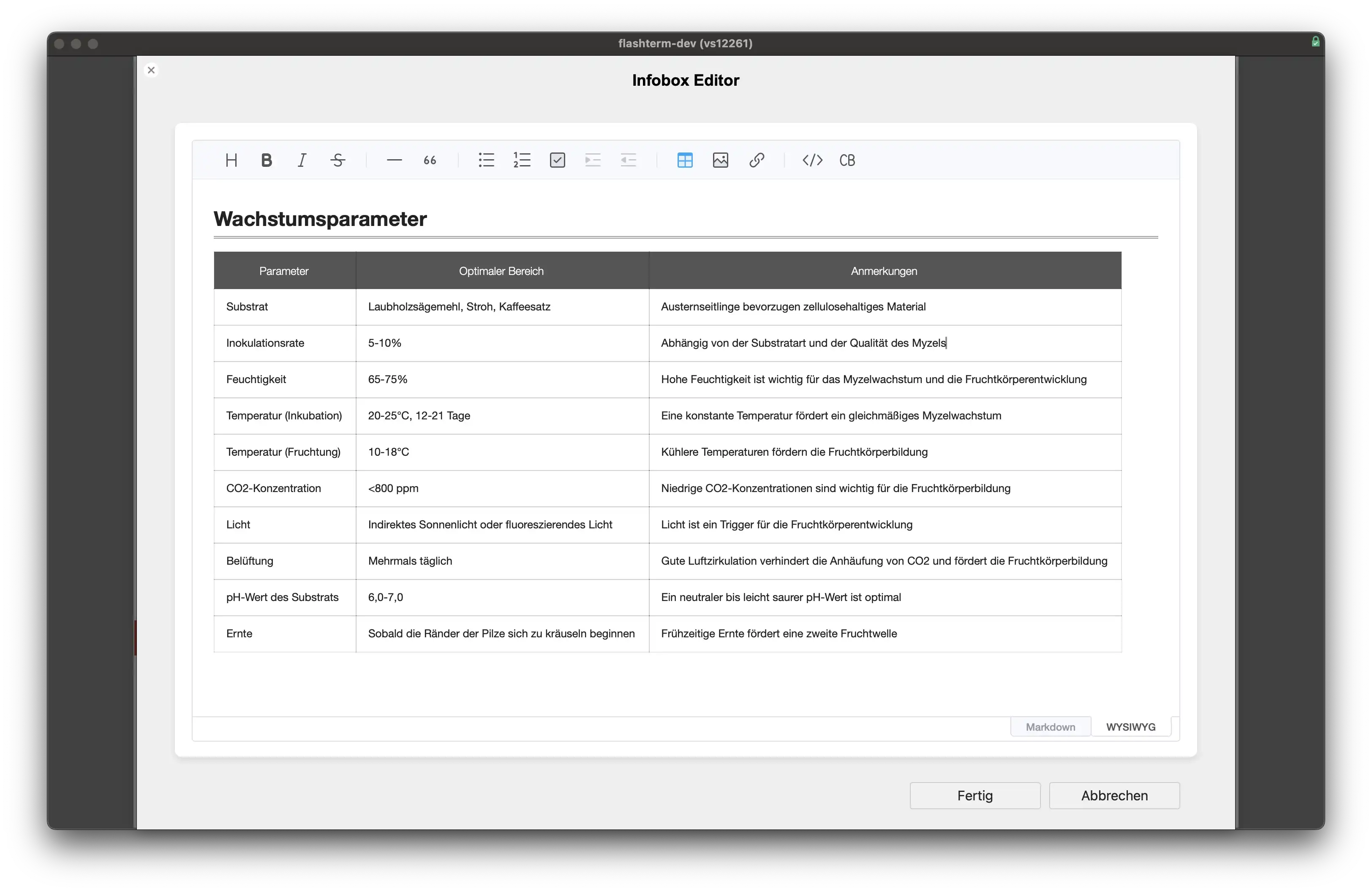Open the Heading style tool

[x=231, y=160]
